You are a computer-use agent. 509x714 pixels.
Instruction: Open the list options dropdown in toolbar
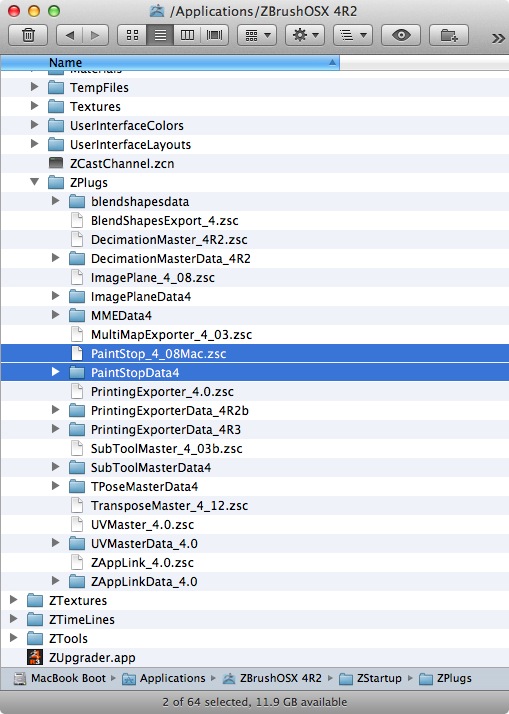(x=353, y=35)
